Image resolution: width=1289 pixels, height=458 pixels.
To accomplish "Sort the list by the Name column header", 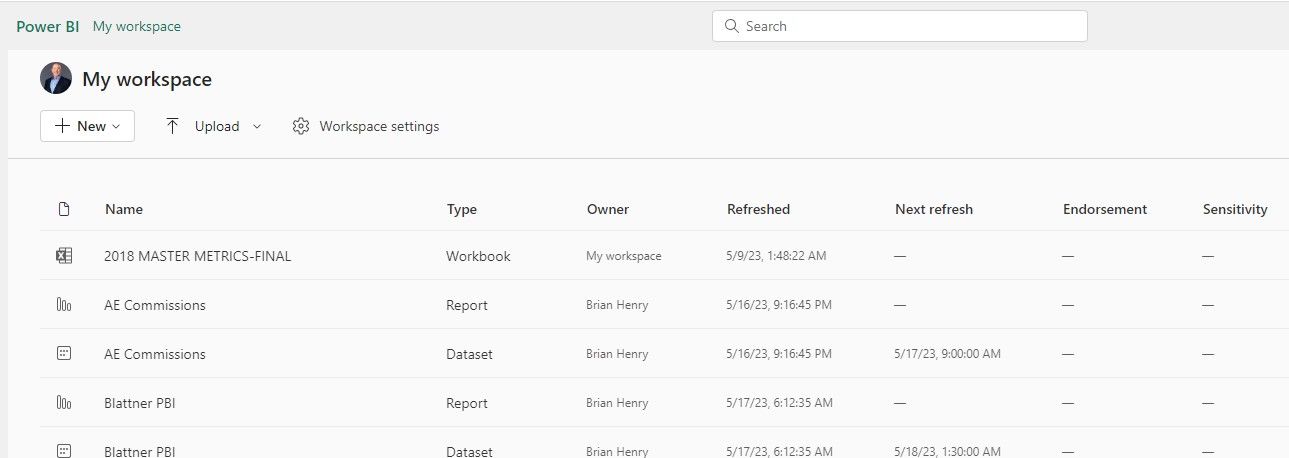I will [124, 209].
